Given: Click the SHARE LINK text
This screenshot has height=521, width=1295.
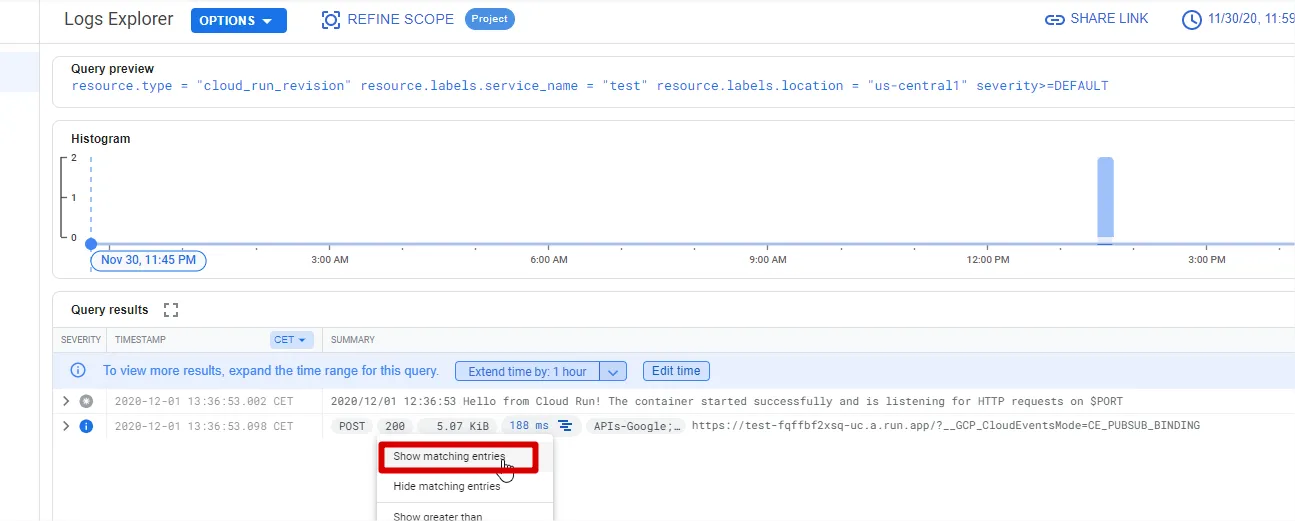Looking at the screenshot, I should click(x=1109, y=19).
